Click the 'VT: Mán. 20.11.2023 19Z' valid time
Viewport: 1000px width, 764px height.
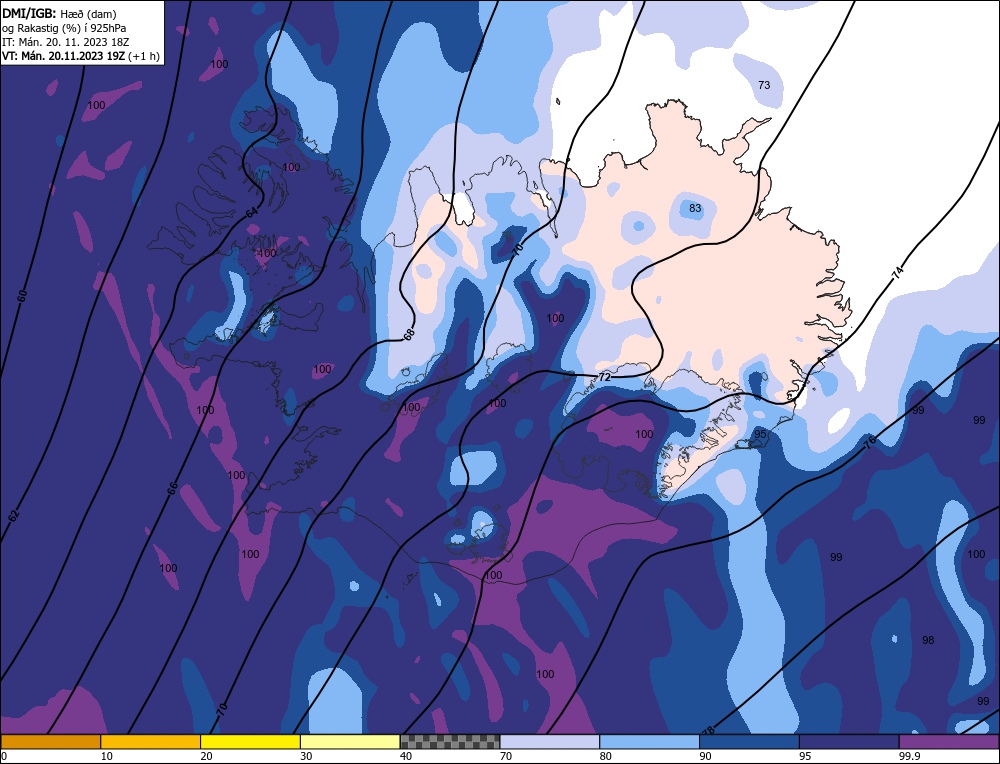point(64,56)
